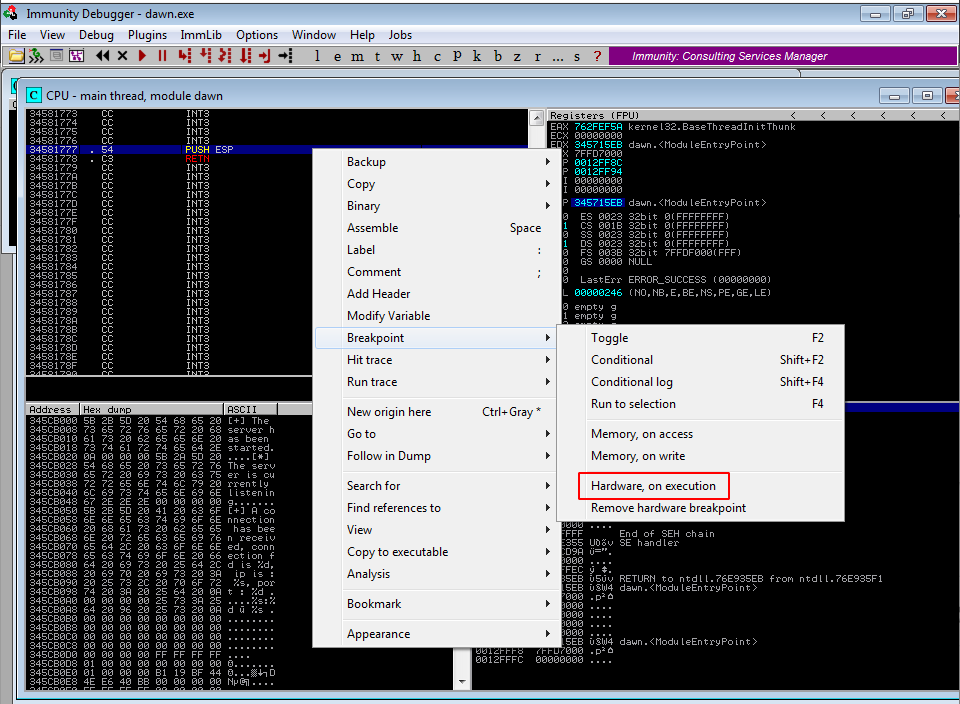Show Hardware breakpoints with 'z' button
The width and height of the screenshot is (960, 704).
tap(517, 56)
